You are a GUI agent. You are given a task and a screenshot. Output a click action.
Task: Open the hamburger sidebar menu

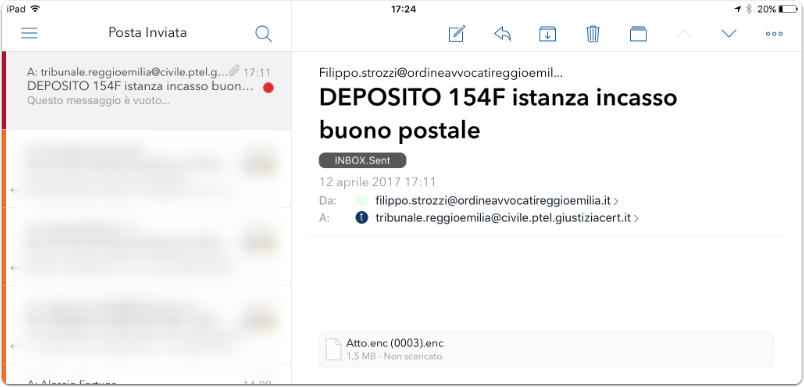29,34
